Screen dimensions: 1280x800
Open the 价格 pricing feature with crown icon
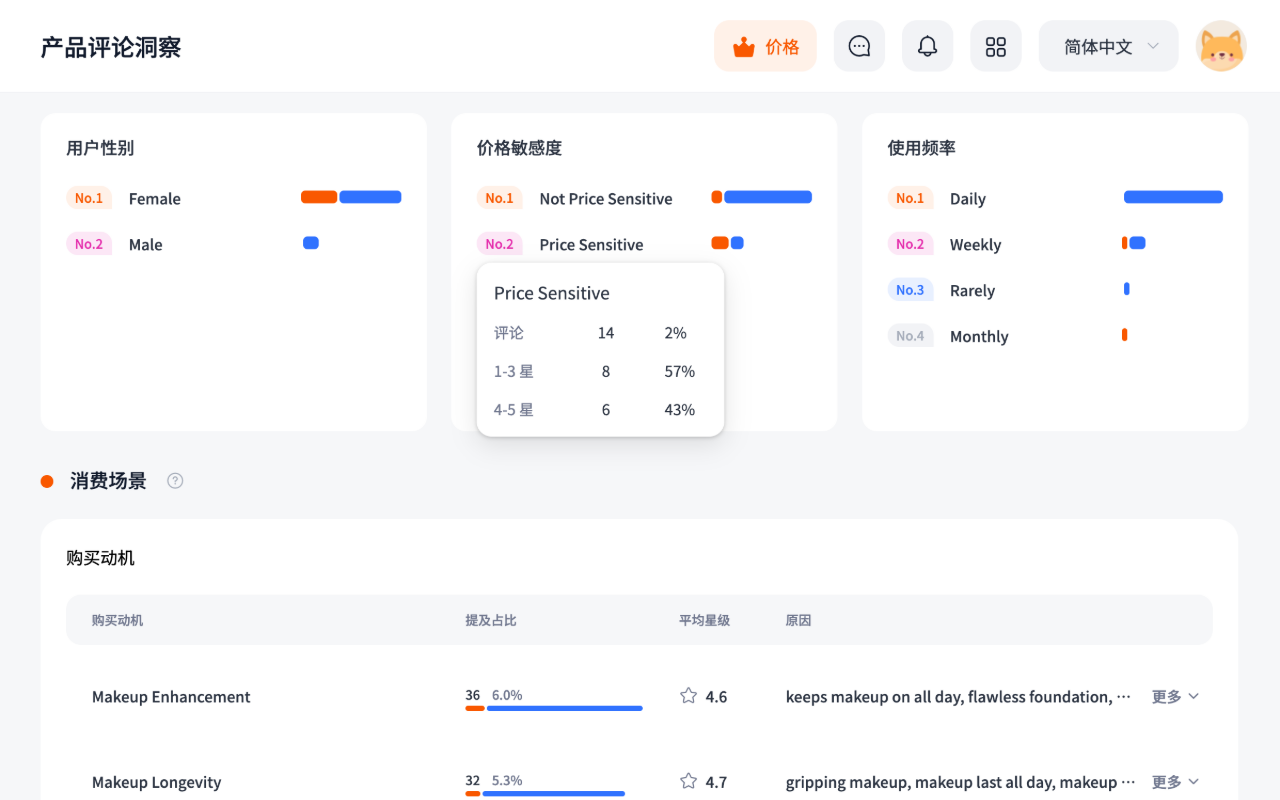point(765,45)
